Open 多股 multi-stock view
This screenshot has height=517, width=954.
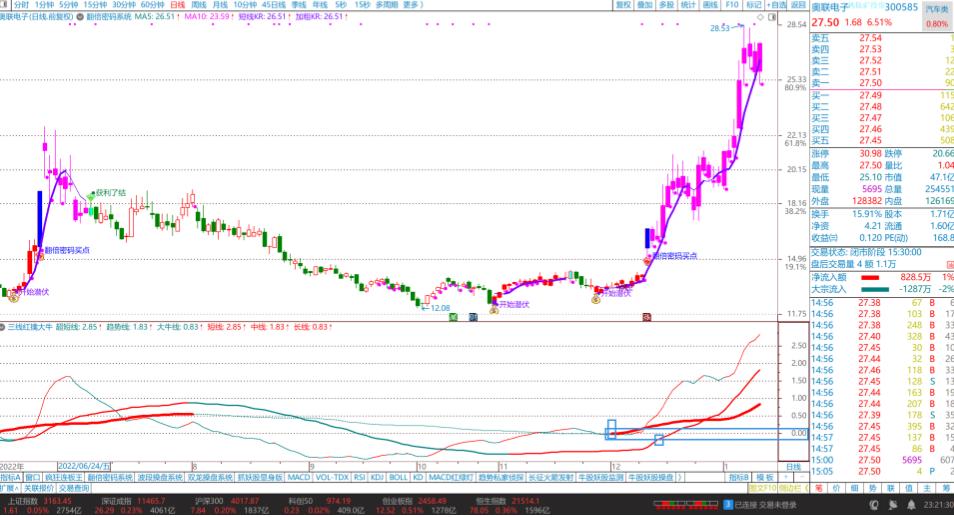(667, 5)
